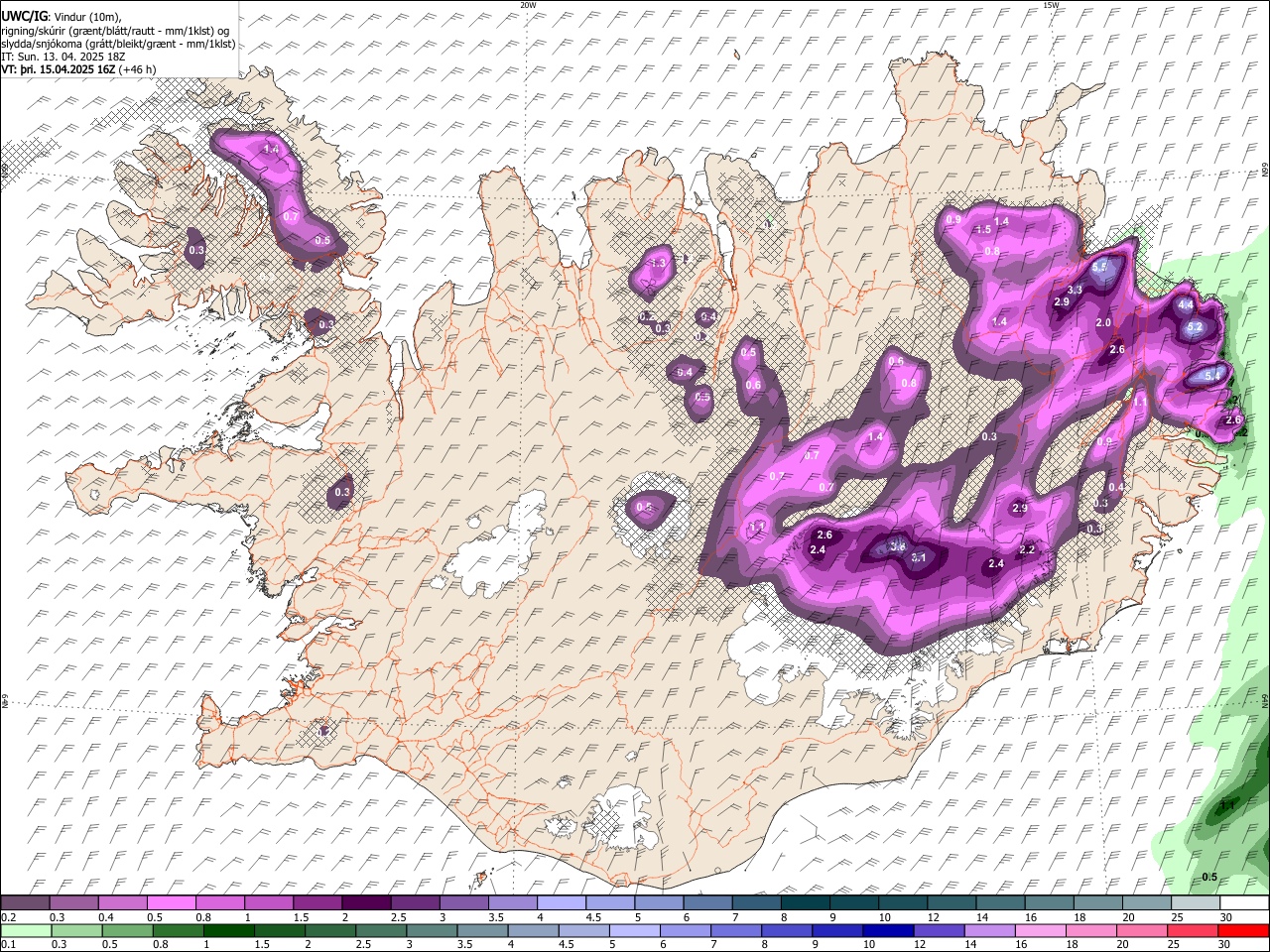Viewport: 1270px width, 952px height.
Task: Click the '0.2' label on the snow scale
Action: (x=7, y=917)
